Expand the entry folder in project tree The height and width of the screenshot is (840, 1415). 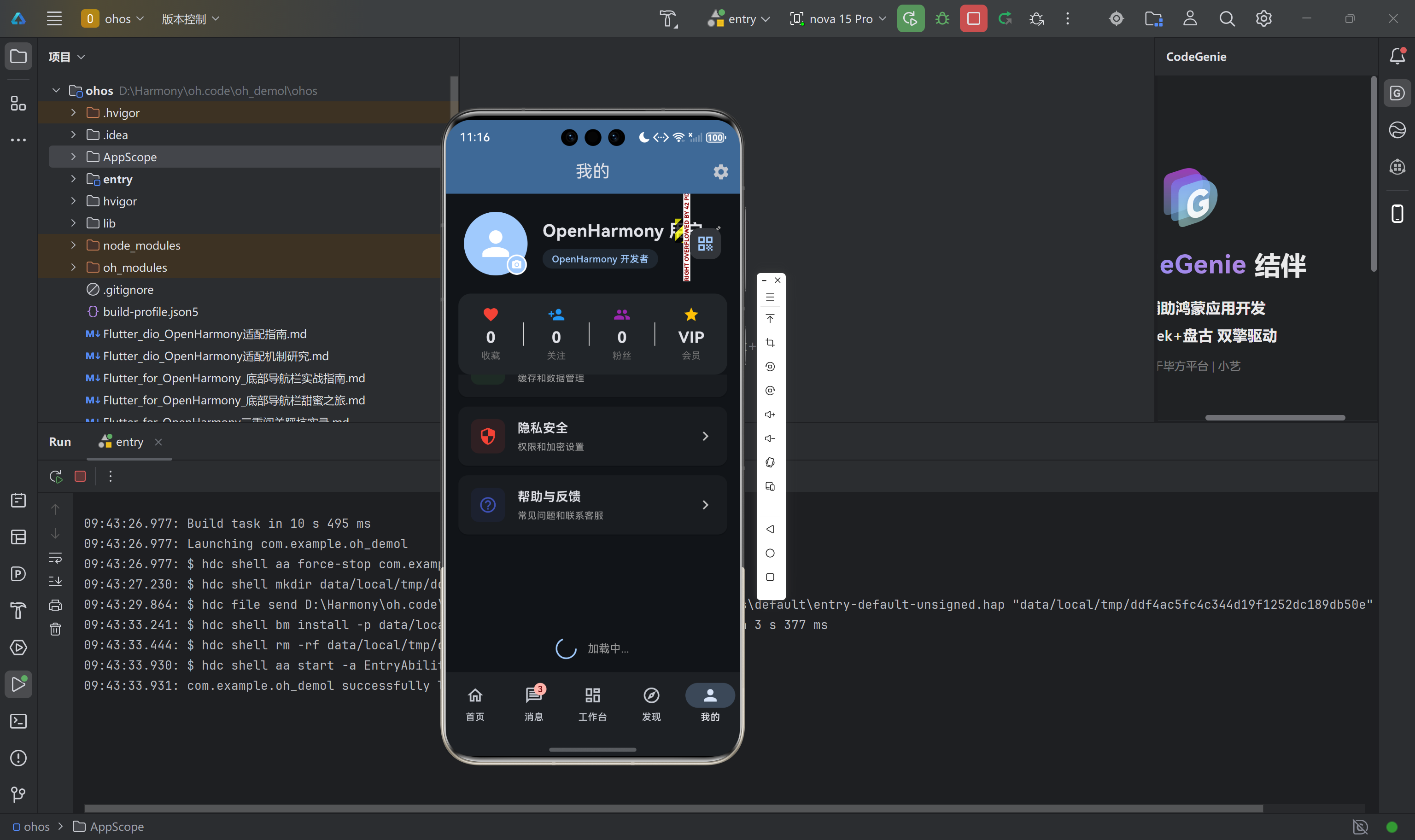(x=73, y=179)
